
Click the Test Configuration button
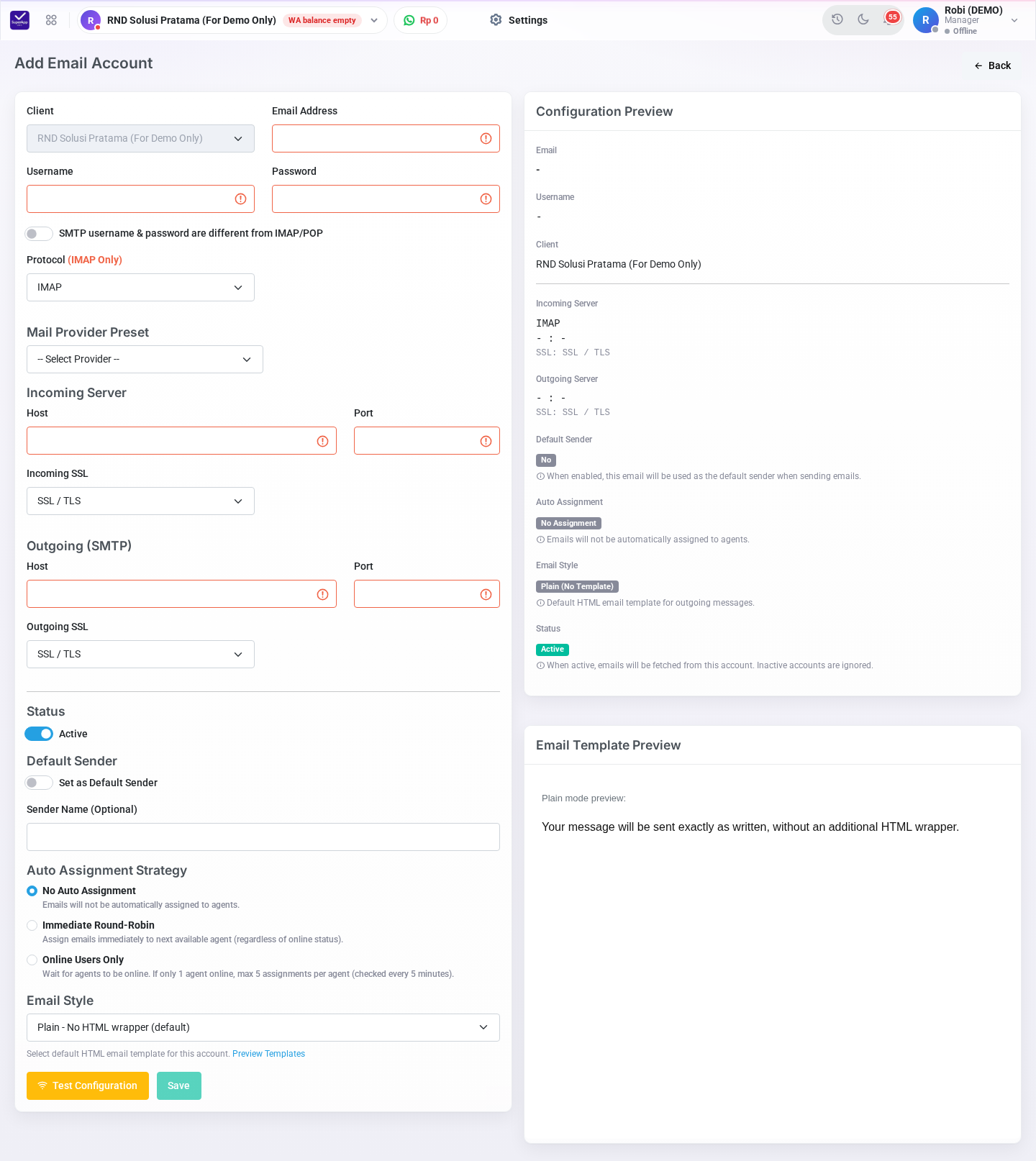click(x=88, y=1086)
